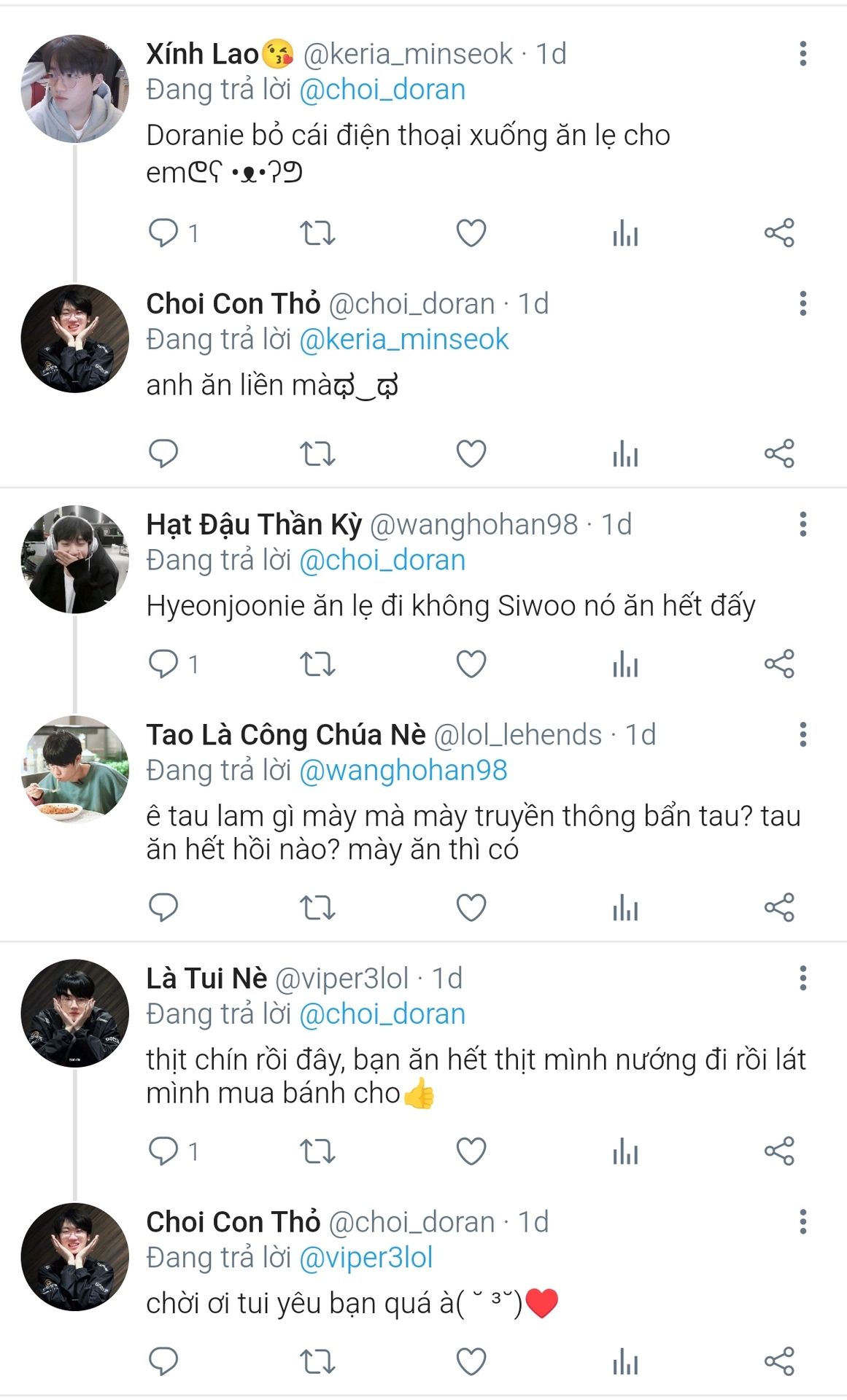Open three-dot menu on Tao Là Công Chúa Nè's tweet
Screen dimensions: 847x1400
[x=803, y=734]
